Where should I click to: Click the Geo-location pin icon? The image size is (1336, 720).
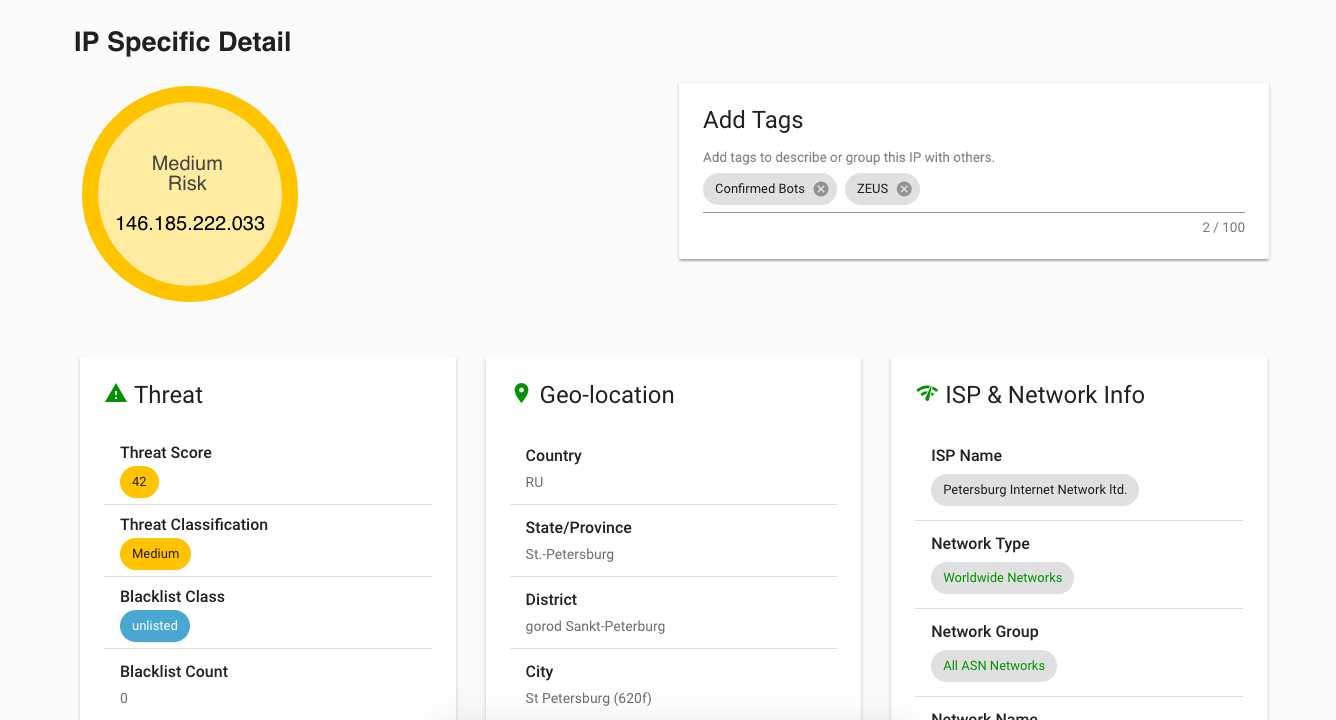click(x=521, y=394)
